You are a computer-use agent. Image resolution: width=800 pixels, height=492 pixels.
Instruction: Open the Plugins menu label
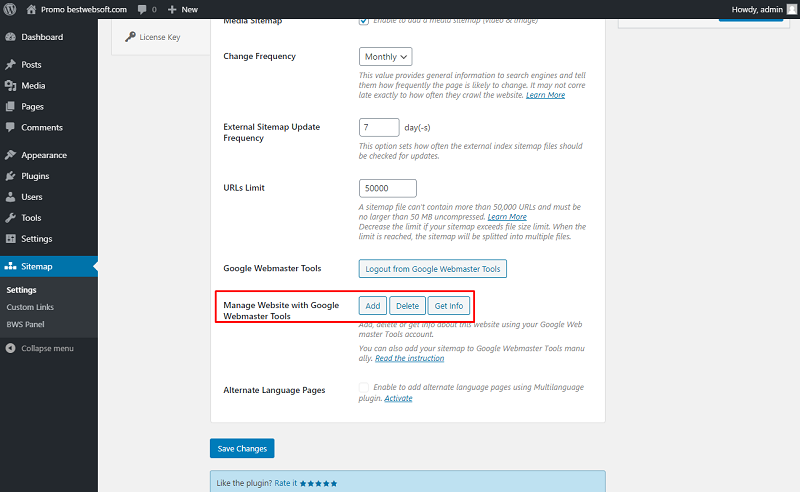click(x=35, y=176)
